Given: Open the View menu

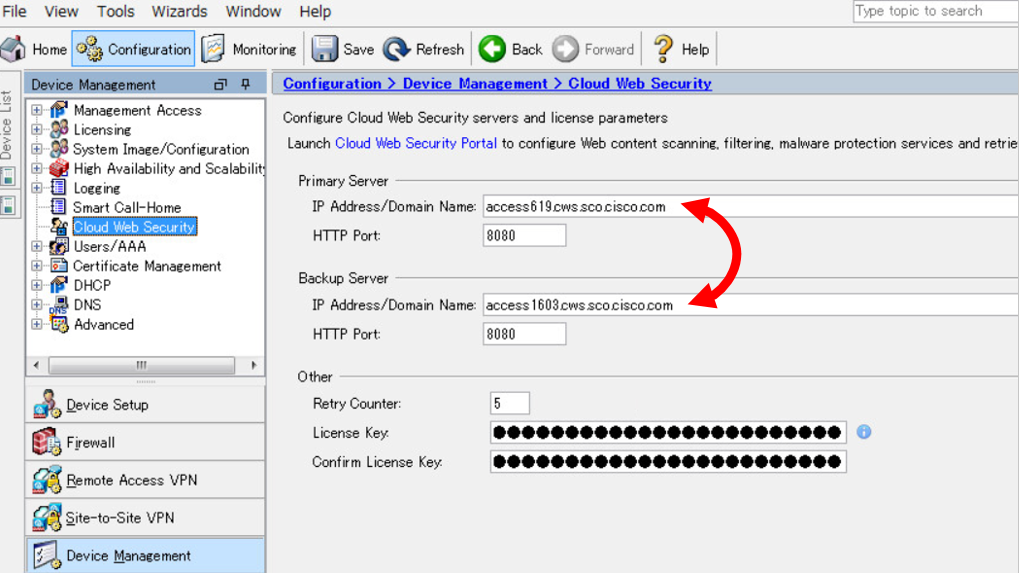Looking at the screenshot, I should 61,12.
